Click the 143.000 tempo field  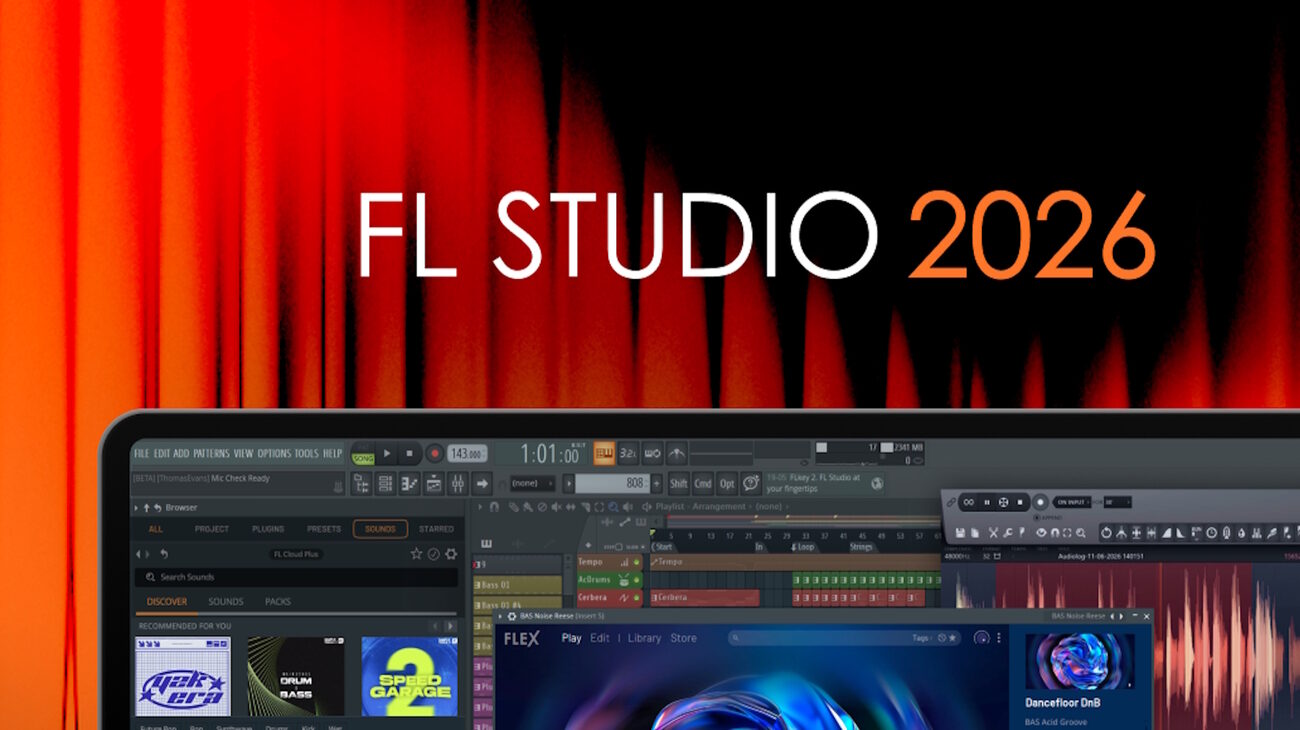[x=466, y=454]
